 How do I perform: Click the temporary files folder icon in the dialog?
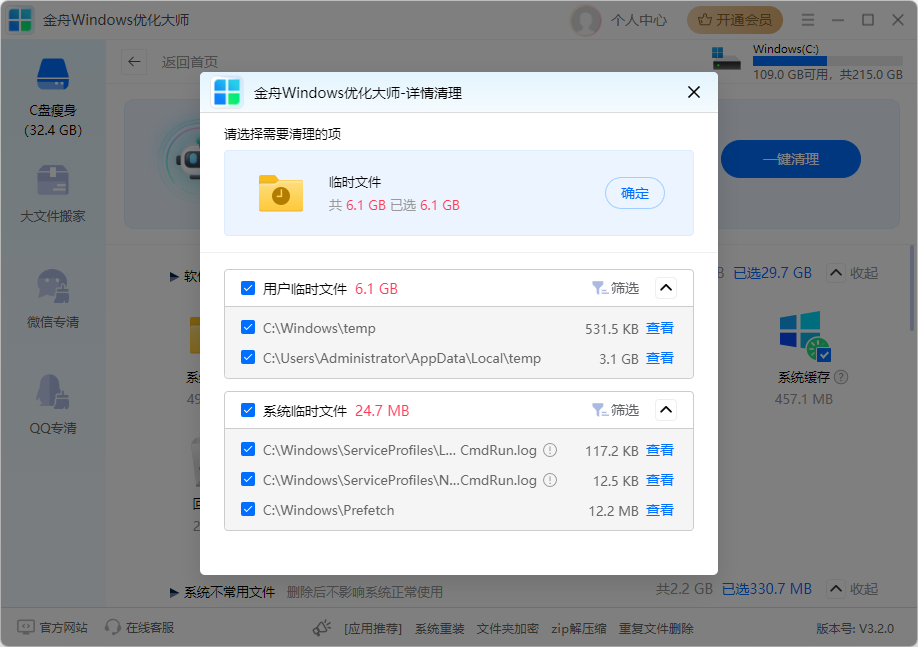281,193
